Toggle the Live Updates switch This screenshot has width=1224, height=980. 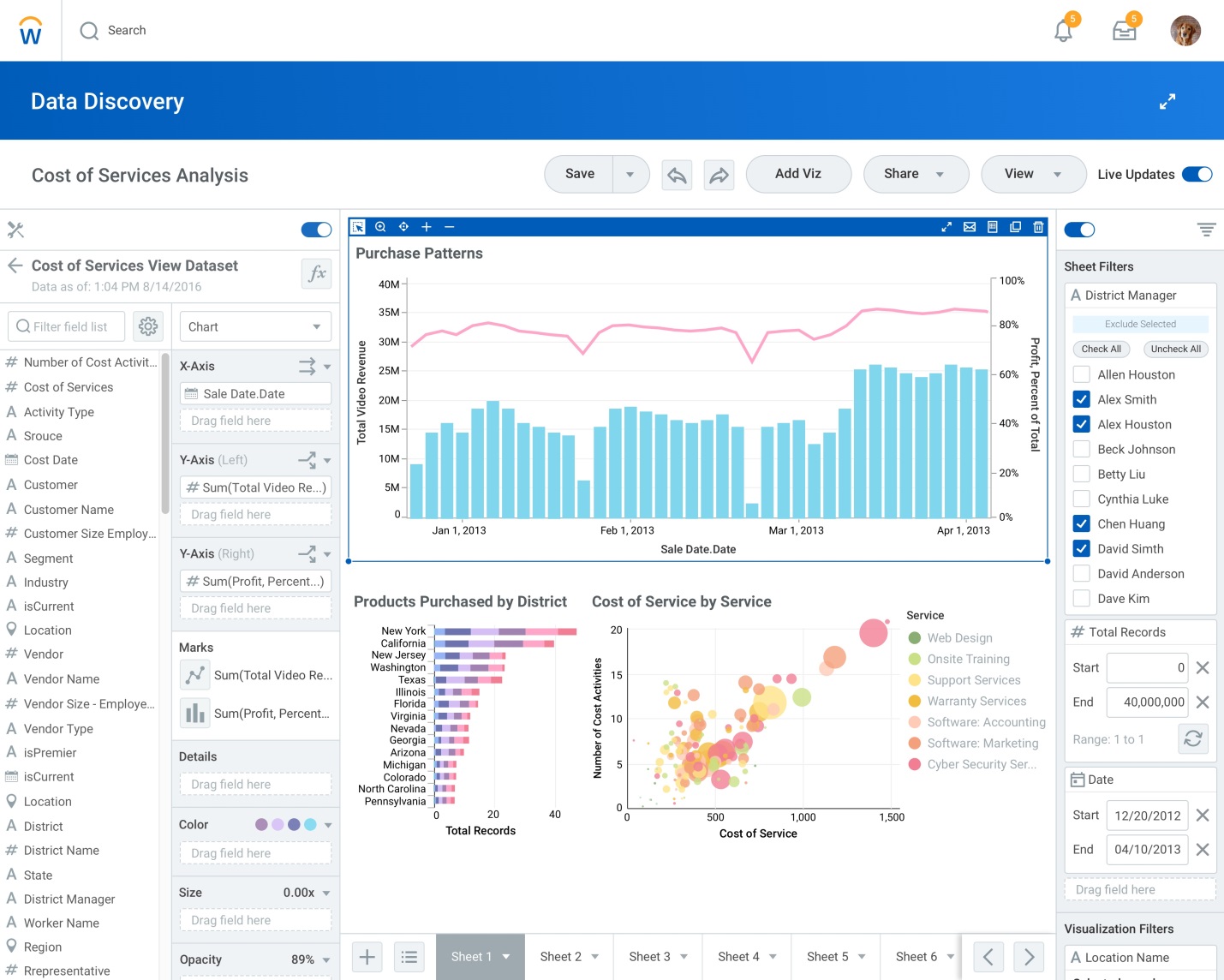click(x=1197, y=174)
